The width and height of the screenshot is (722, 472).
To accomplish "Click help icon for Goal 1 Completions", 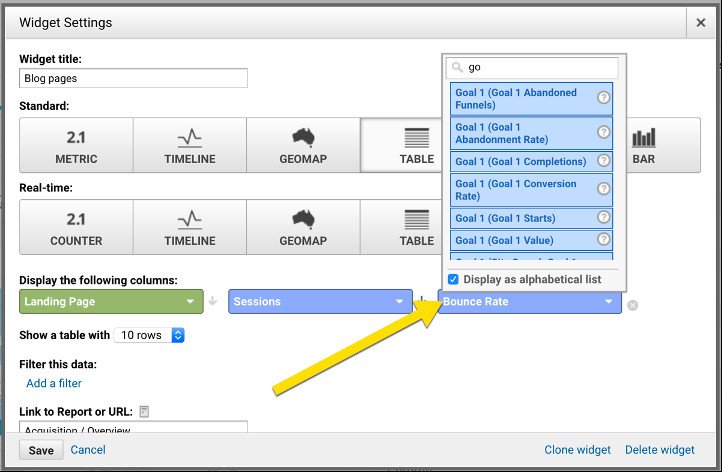I will (x=603, y=161).
